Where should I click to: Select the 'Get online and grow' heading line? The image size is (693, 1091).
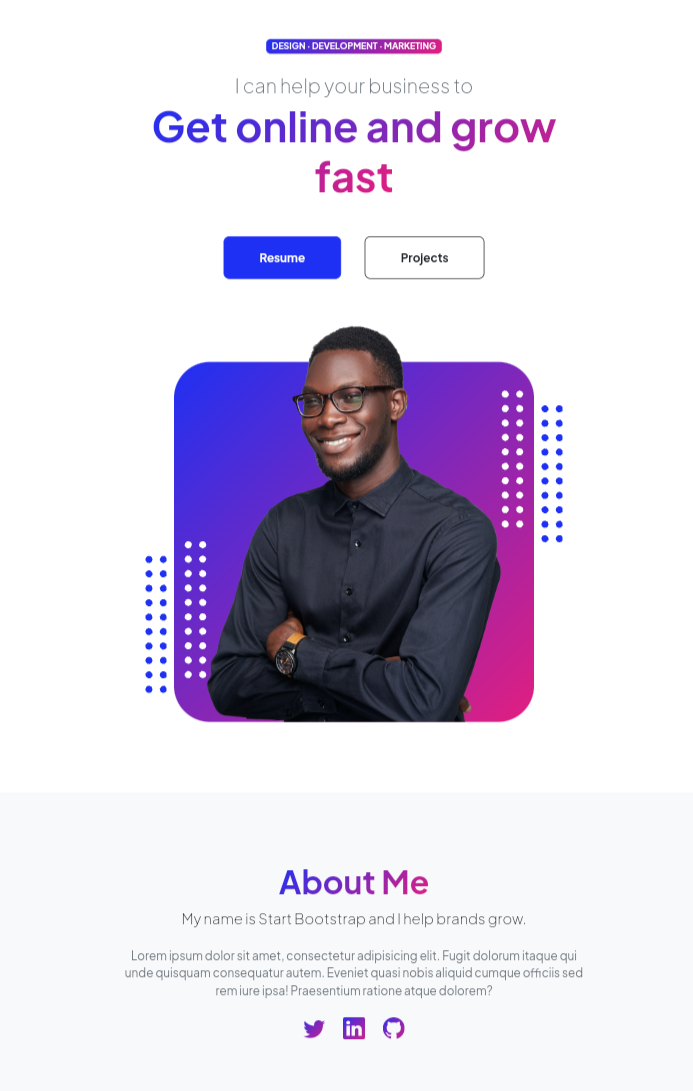click(353, 128)
